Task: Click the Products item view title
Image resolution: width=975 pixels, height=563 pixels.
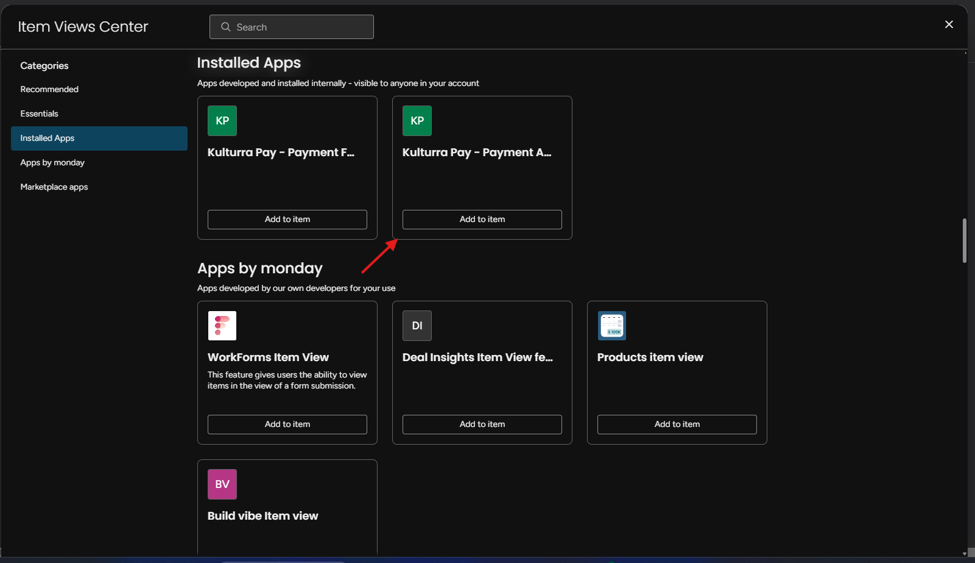Action: [650, 357]
